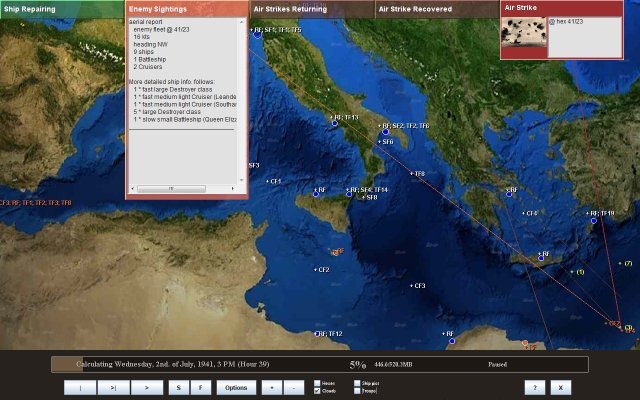
Task: Select the Air Strikes Returning tab
Action: [310, 8]
